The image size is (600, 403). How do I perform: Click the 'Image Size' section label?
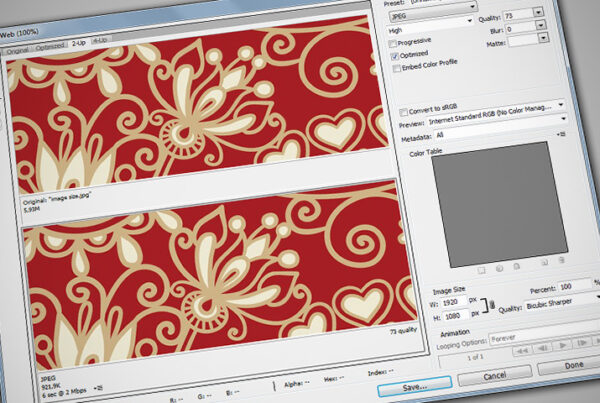tap(449, 290)
